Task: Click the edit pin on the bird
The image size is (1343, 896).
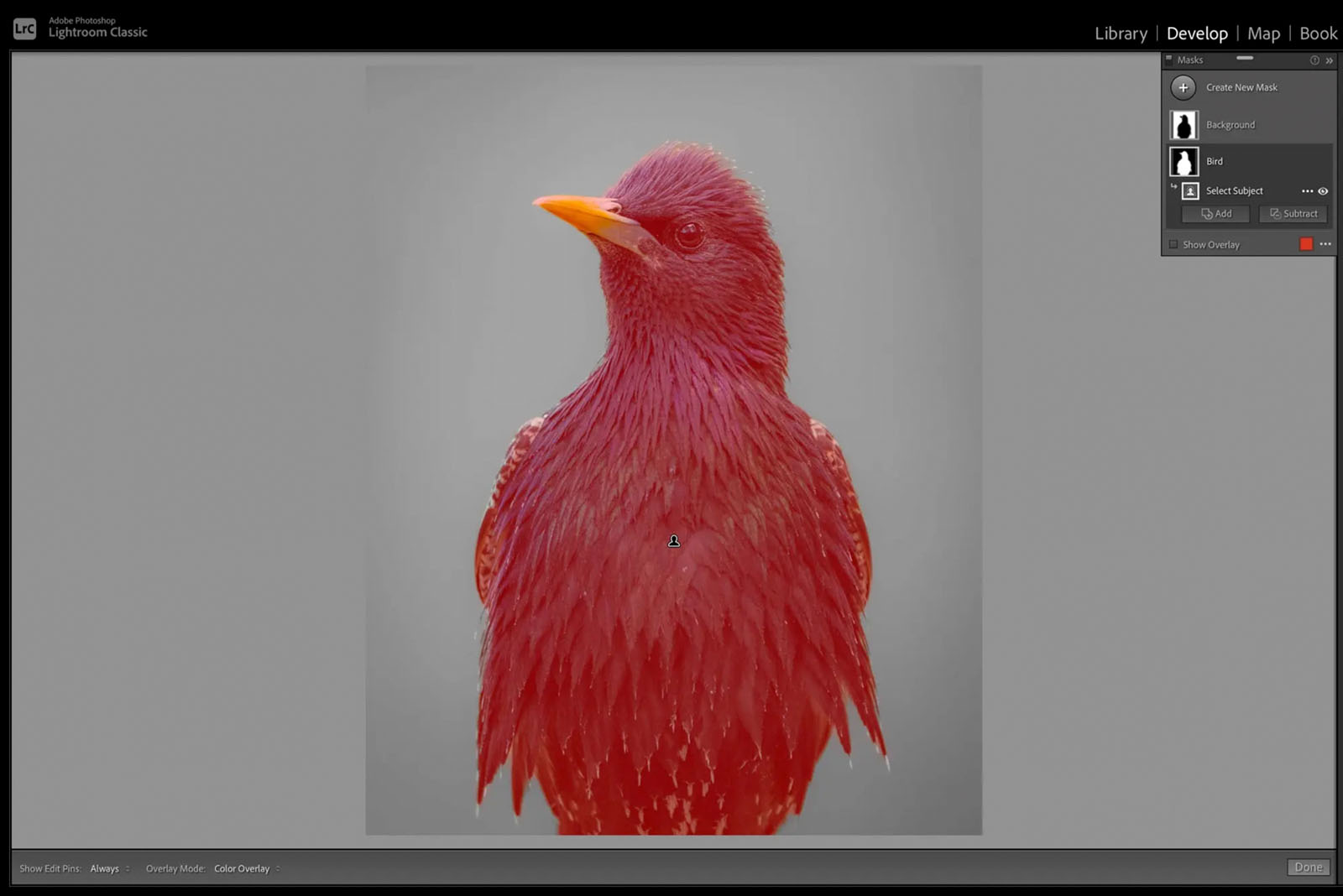Action: [672, 540]
